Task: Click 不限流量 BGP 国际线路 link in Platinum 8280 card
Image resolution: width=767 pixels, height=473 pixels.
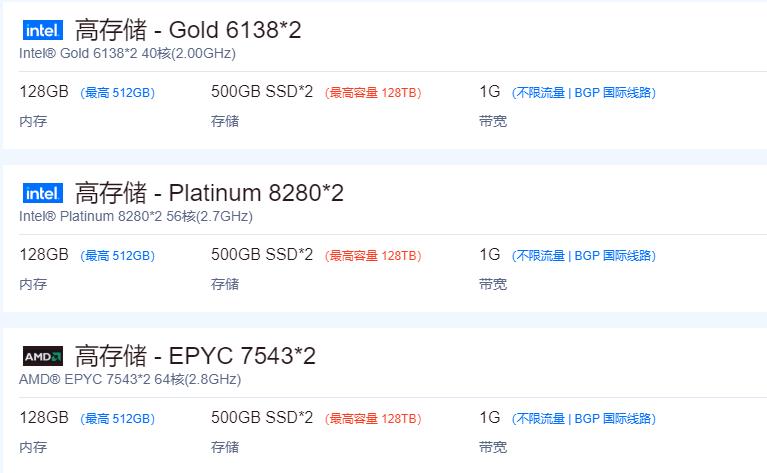Action: pos(584,256)
